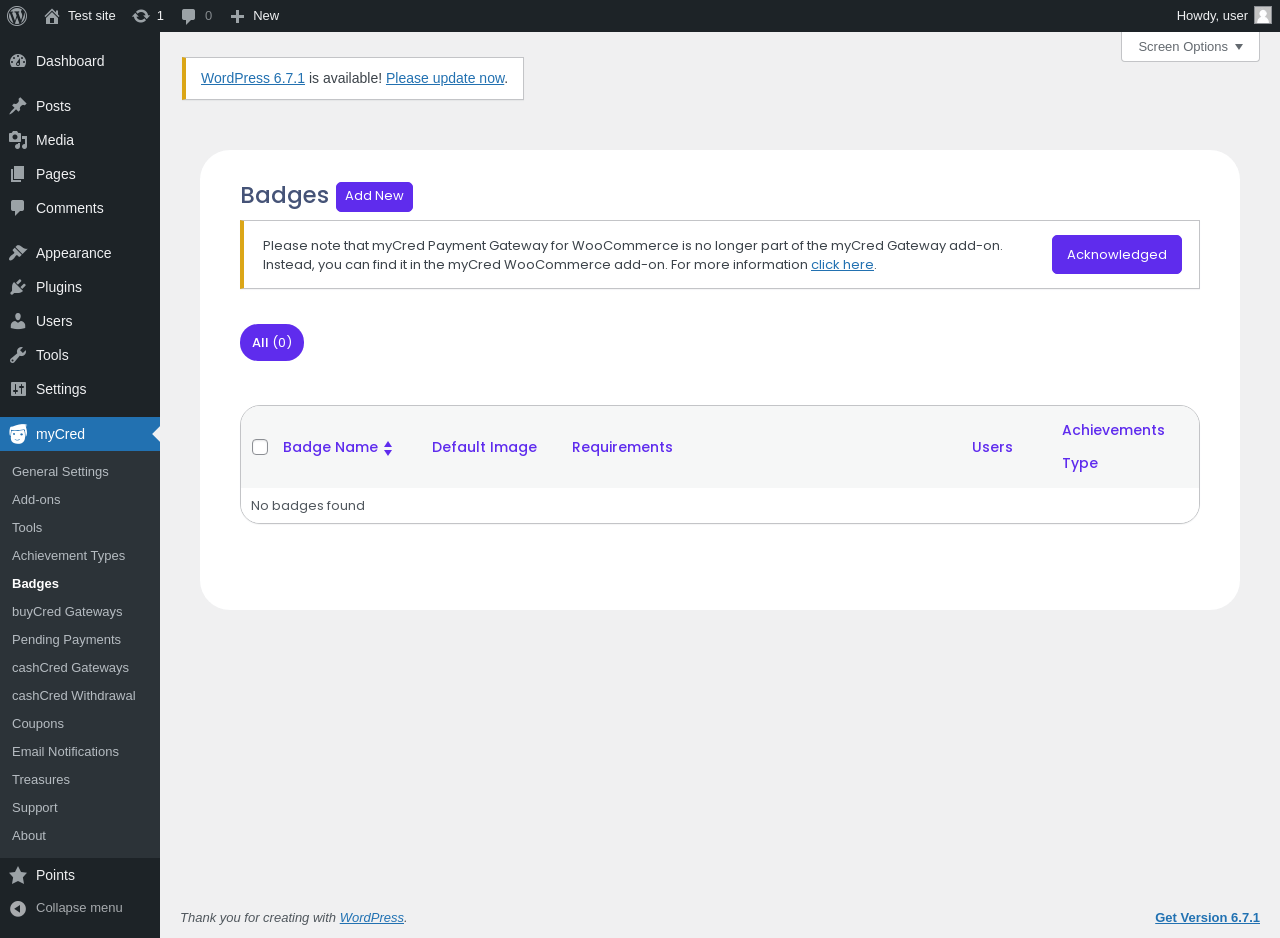Click the Users column header
The image size is (1280, 938).
click(x=992, y=447)
